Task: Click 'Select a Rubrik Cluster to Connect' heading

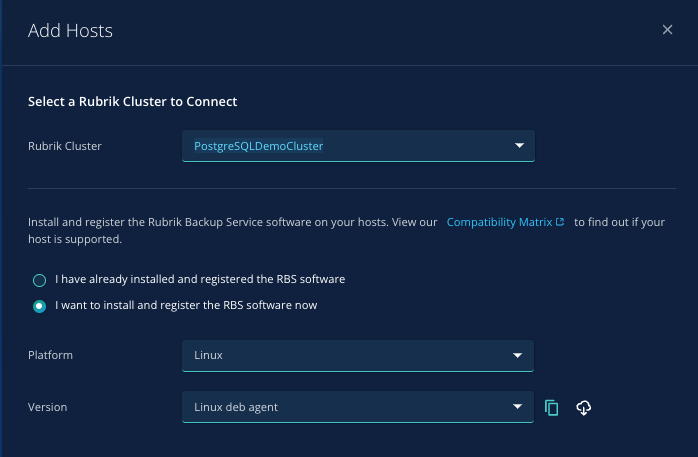Action: tap(132, 101)
